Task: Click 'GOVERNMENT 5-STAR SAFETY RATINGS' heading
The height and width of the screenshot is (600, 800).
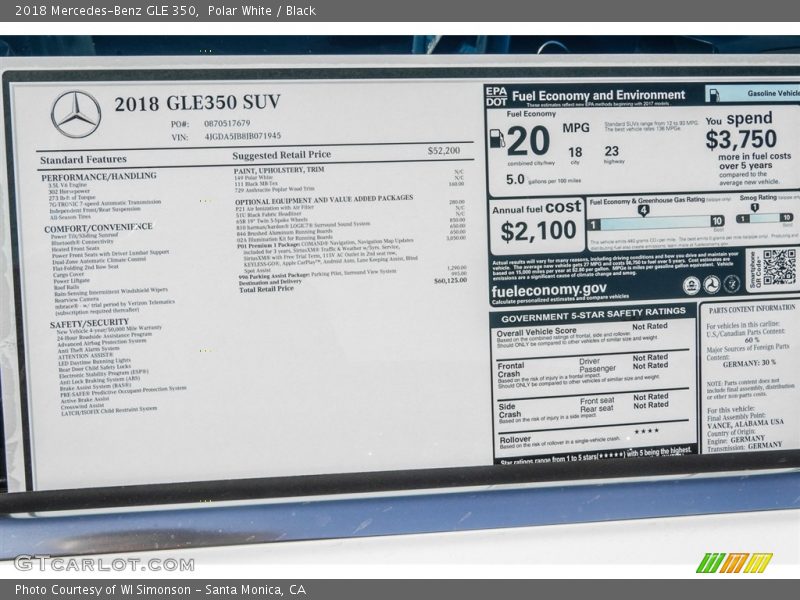Action: [593, 315]
